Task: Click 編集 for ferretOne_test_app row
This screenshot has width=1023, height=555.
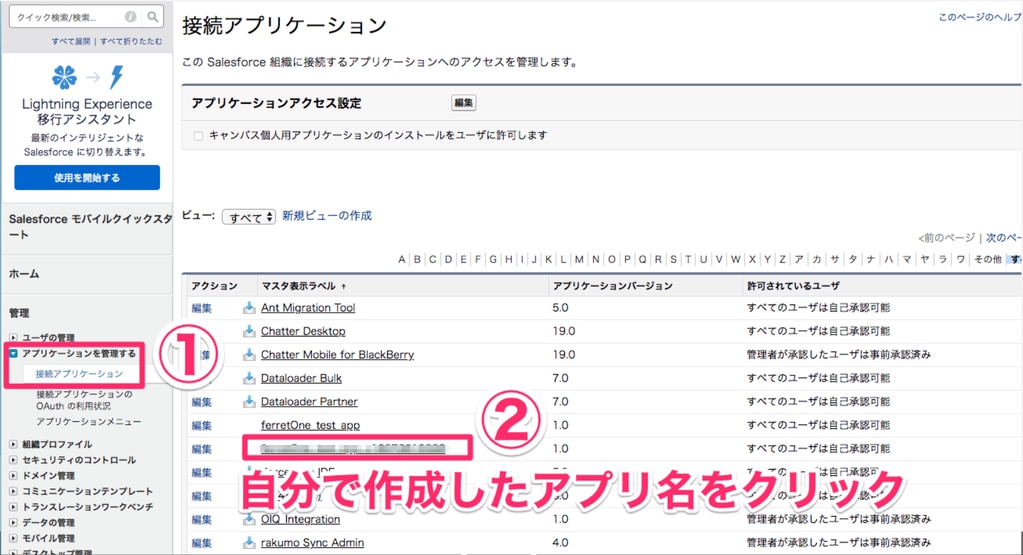Action: (202, 426)
